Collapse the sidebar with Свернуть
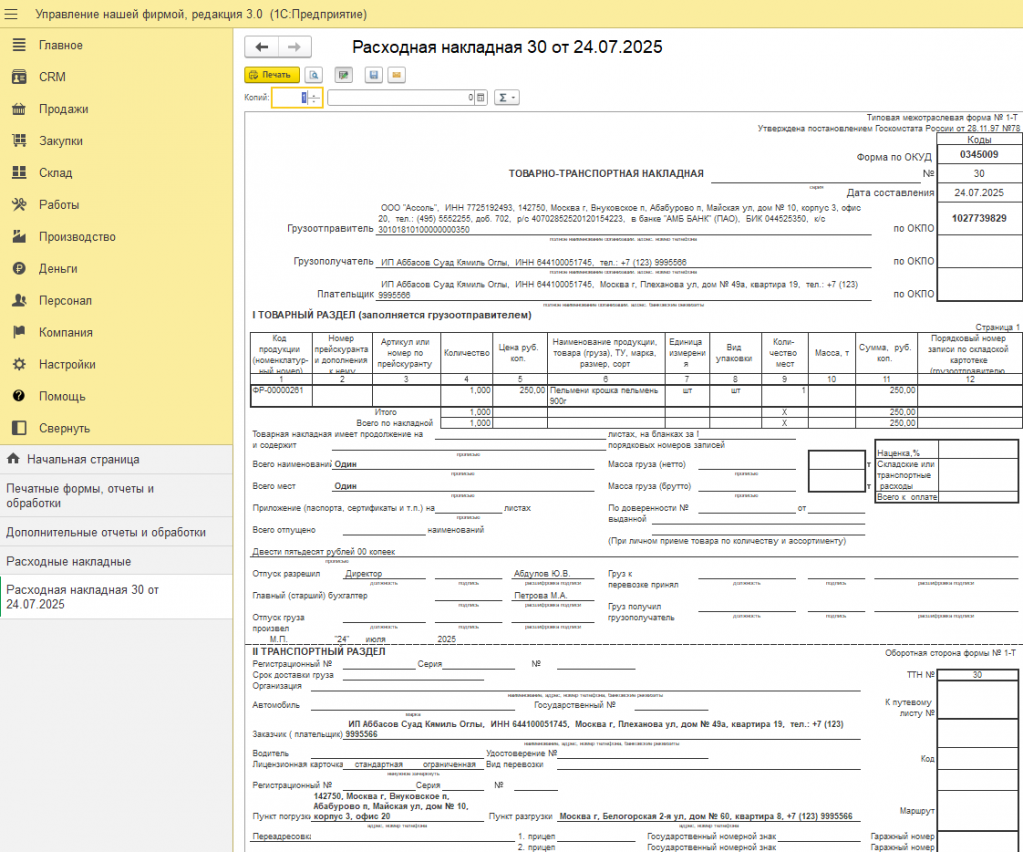Screen dimensions: 1023x852 tap(65, 429)
